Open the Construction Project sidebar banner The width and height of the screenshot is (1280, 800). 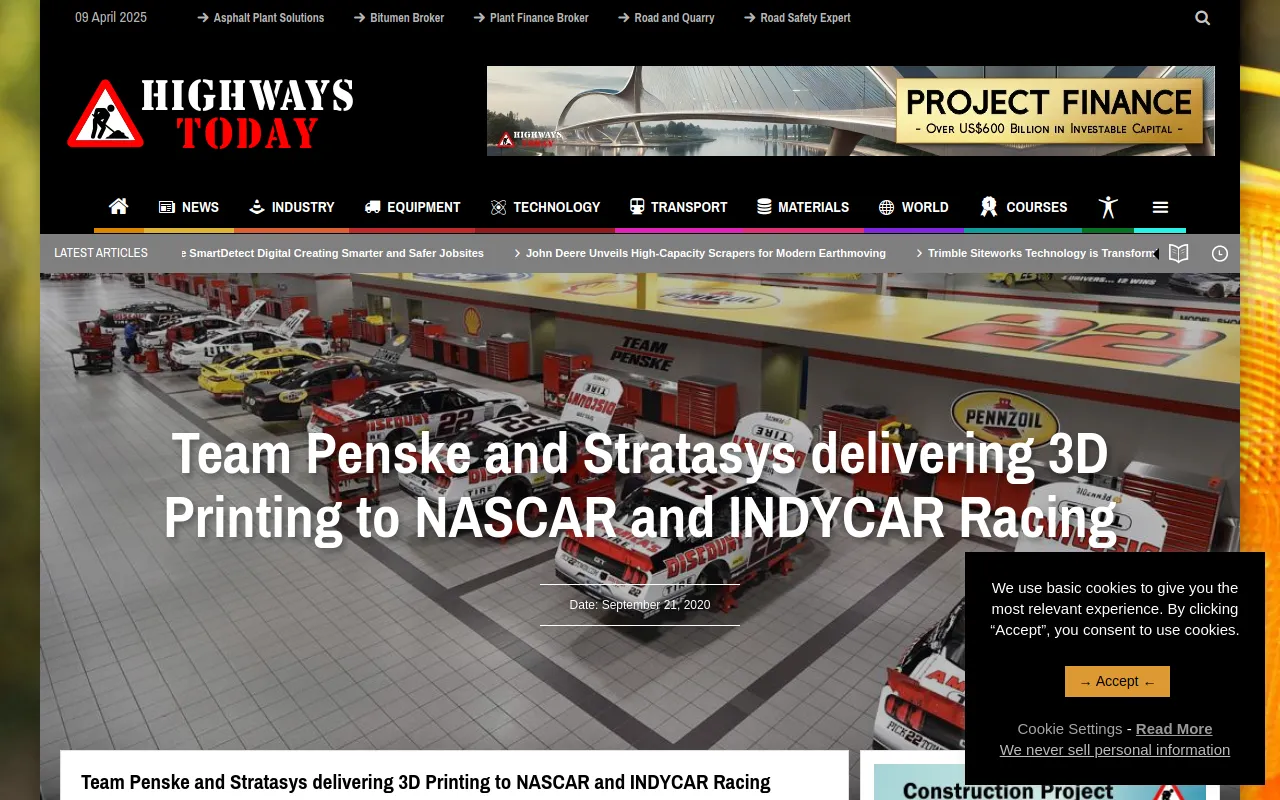point(1040,782)
